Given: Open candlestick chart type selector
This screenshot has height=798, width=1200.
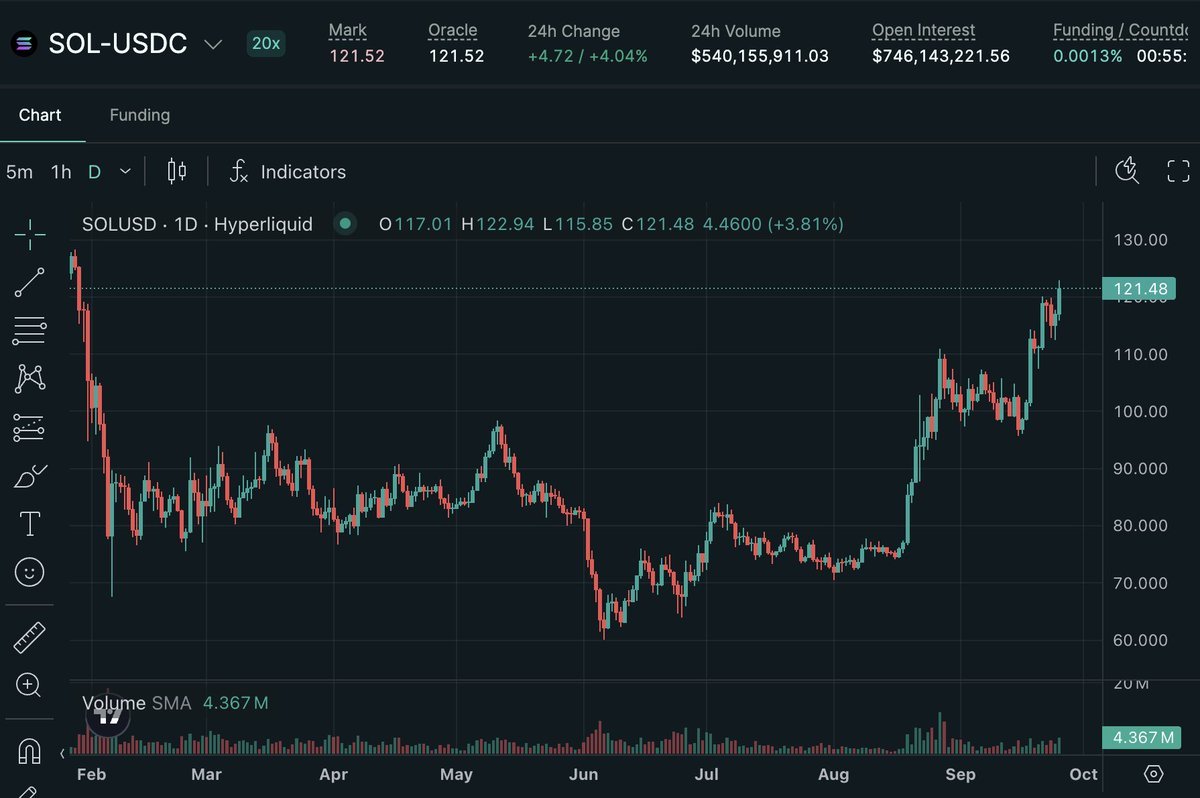Looking at the screenshot, I should pos(177,172).
